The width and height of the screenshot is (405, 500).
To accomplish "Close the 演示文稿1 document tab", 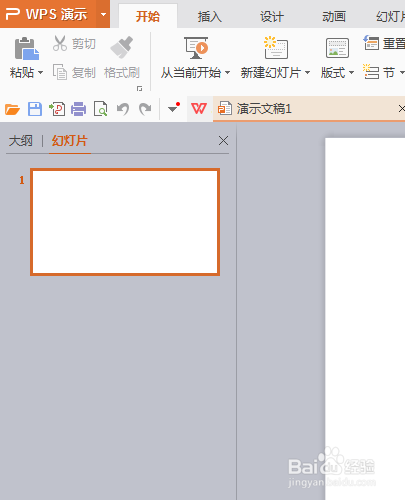I will [x=402, y=108].
